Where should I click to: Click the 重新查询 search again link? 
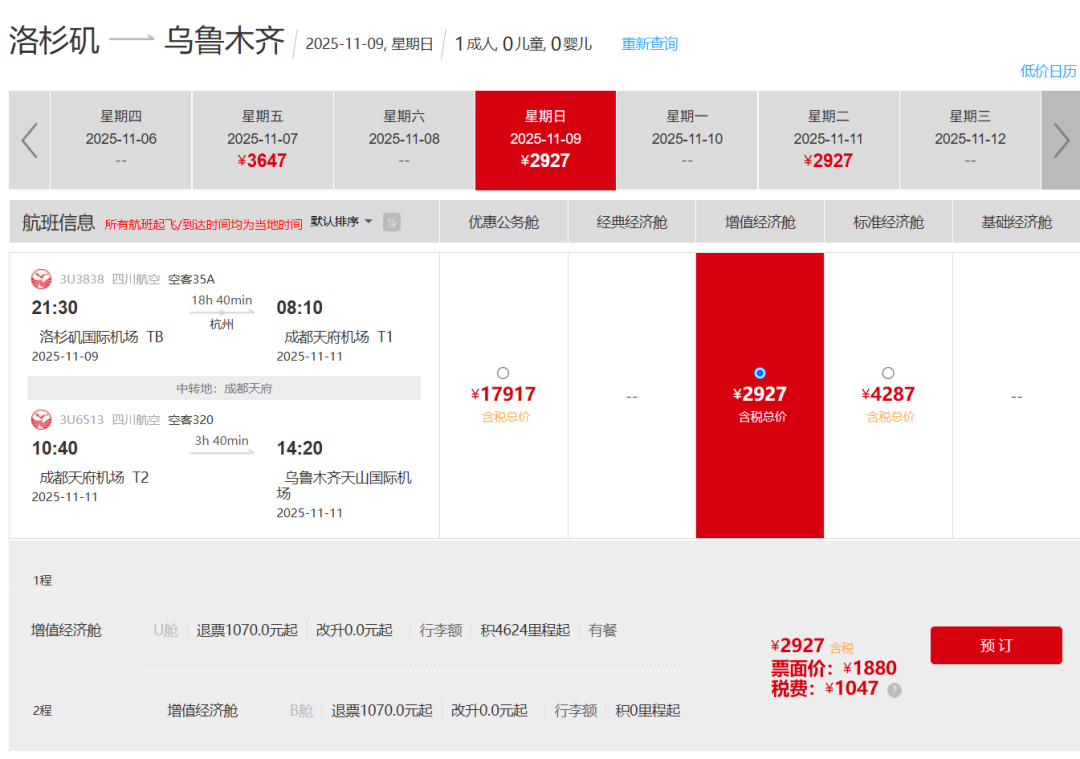649,44
